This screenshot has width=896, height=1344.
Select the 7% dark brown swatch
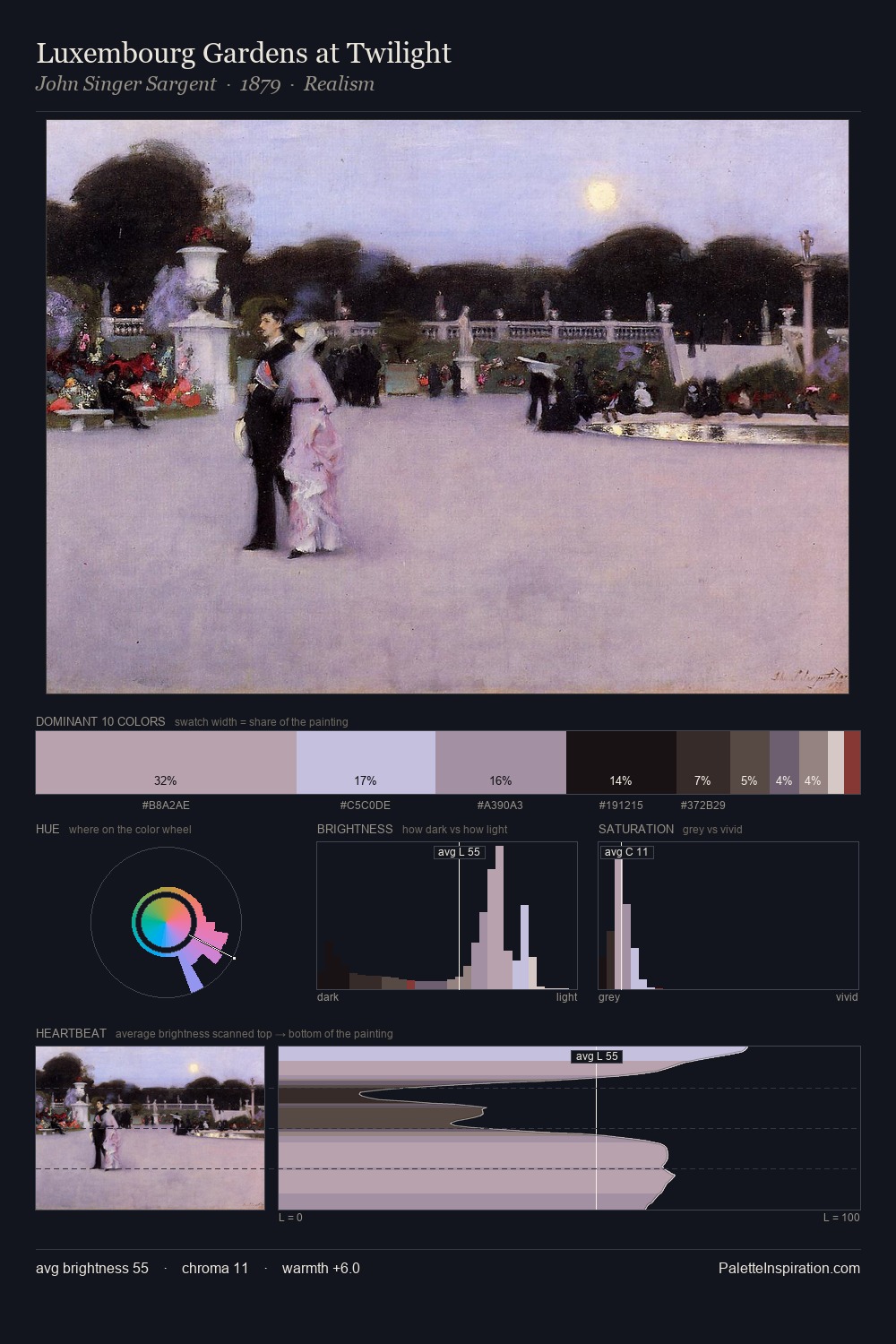click(703, 762)
